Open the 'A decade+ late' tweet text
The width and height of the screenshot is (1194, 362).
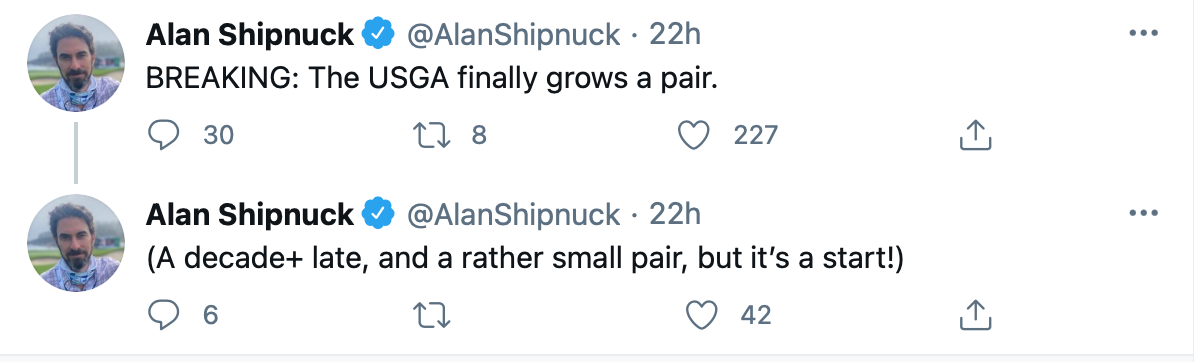(525, 261)
